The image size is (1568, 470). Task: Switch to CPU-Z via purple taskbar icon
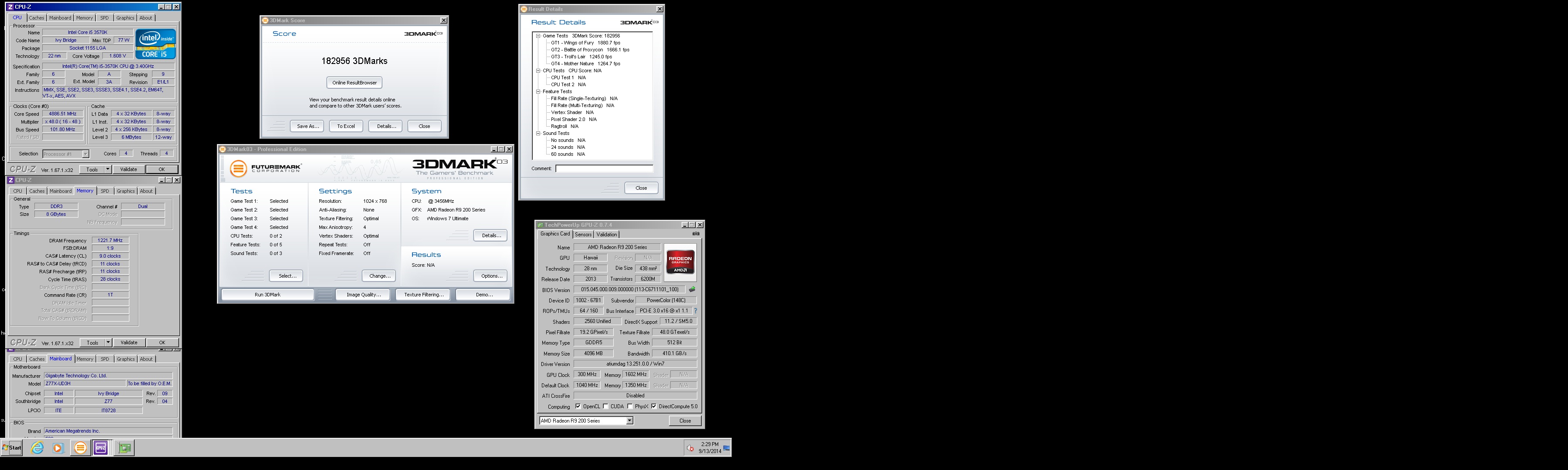coord(101,448)
